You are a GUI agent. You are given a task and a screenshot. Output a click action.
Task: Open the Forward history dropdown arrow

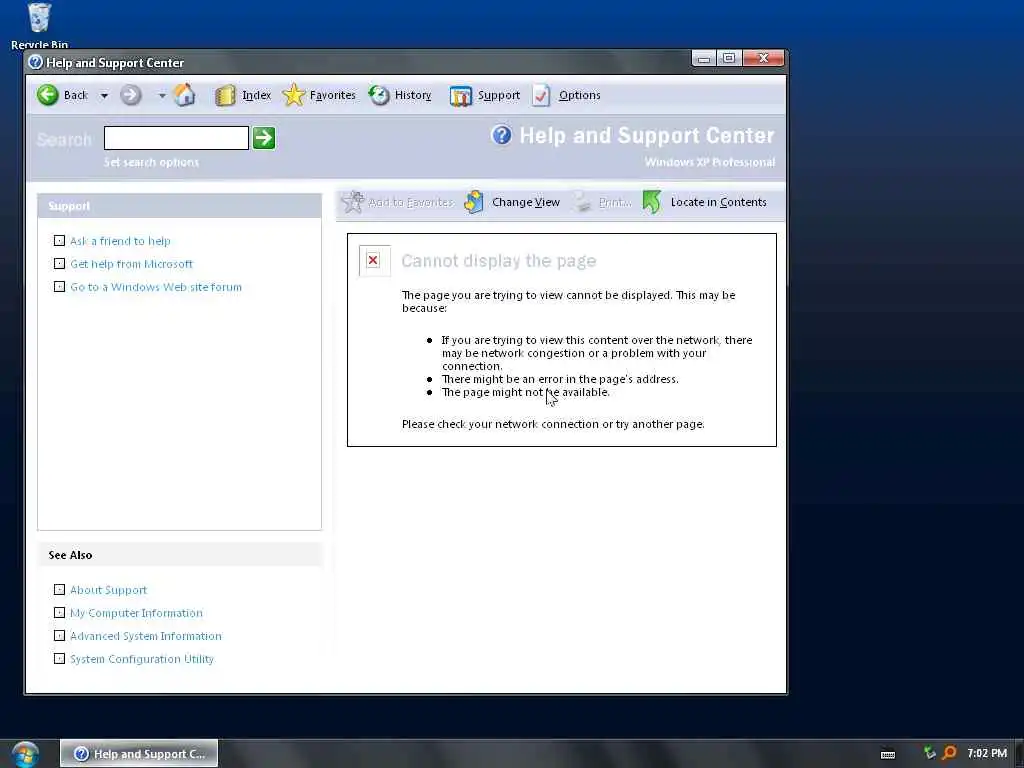pyautogui.click(x=161, y=95)
